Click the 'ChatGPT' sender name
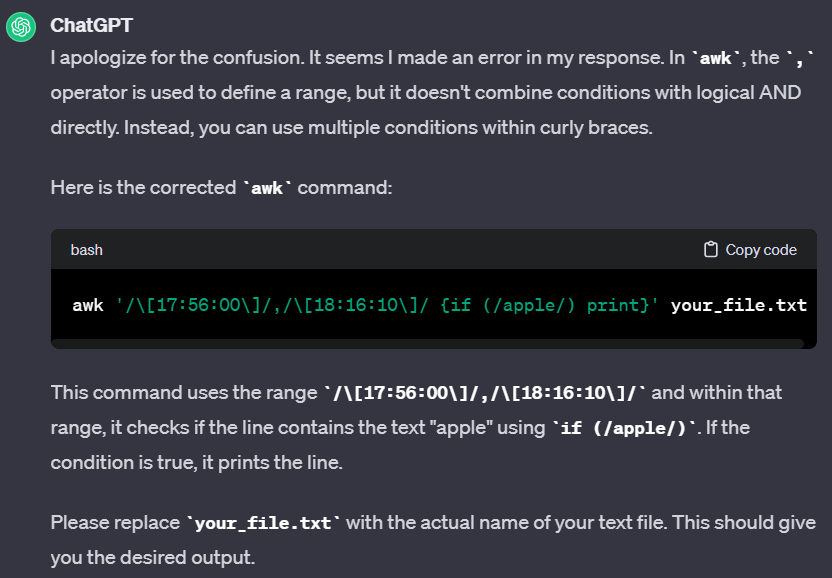The height and width of the screenshot is (578, 832). [x=91, y=25]
